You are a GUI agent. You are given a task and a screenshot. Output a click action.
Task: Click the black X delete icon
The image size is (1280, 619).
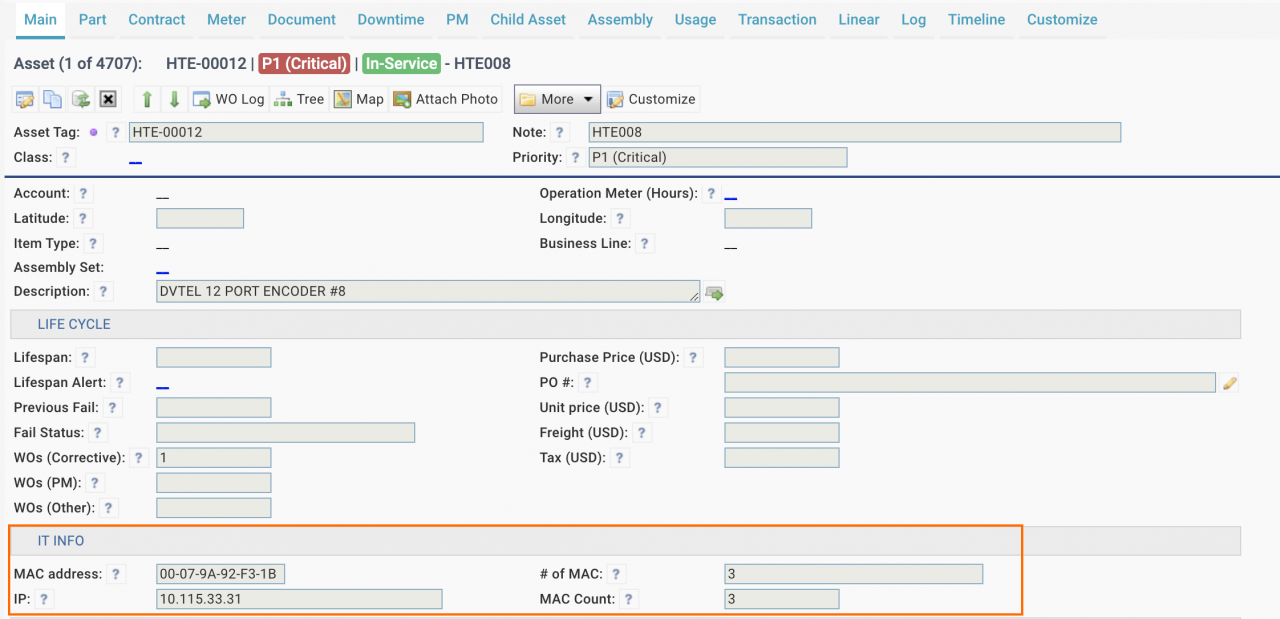pos(108,99)
